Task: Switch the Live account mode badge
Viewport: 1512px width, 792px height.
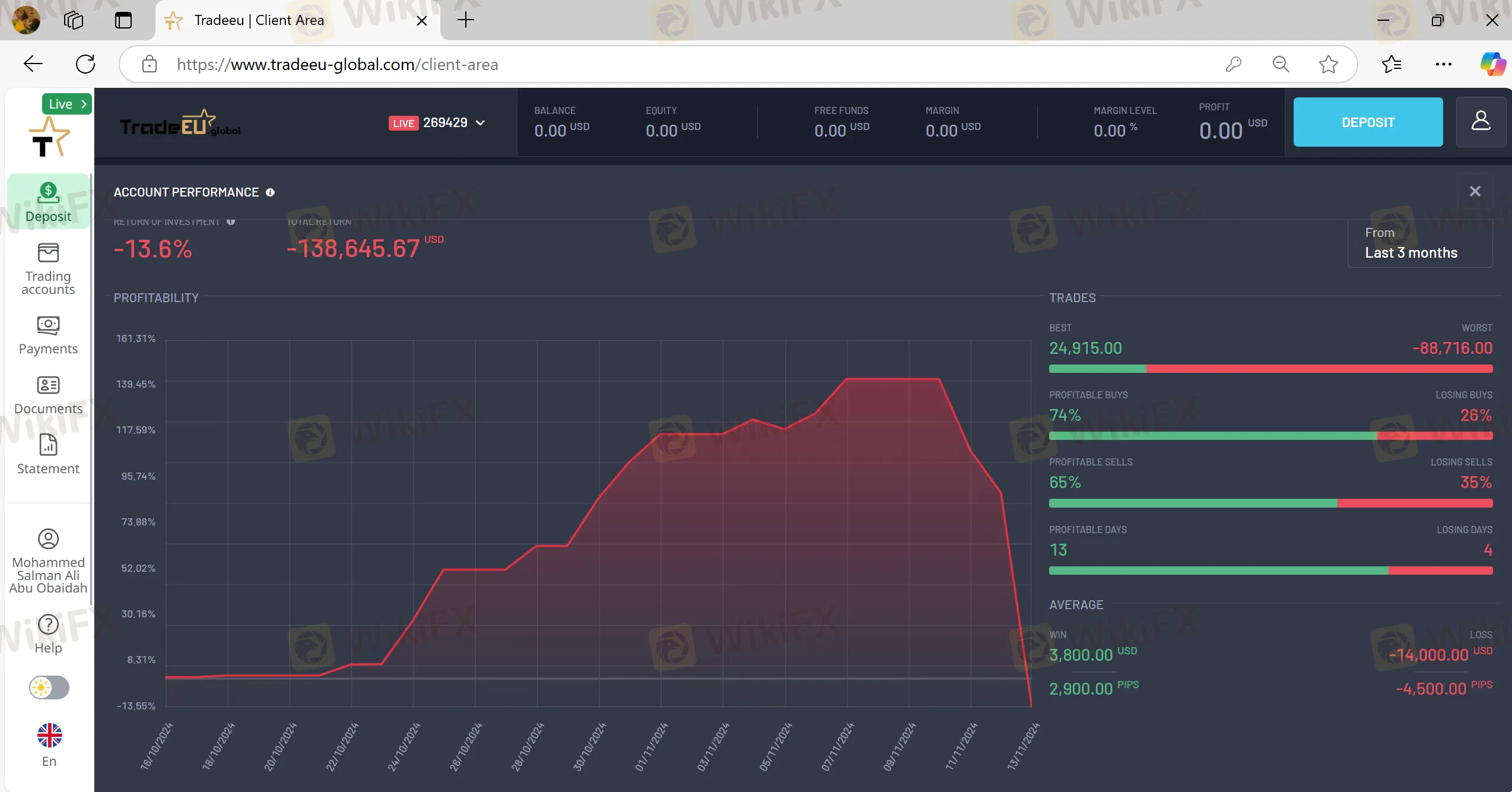Action: pyautogui.click(x=67, y=104)
